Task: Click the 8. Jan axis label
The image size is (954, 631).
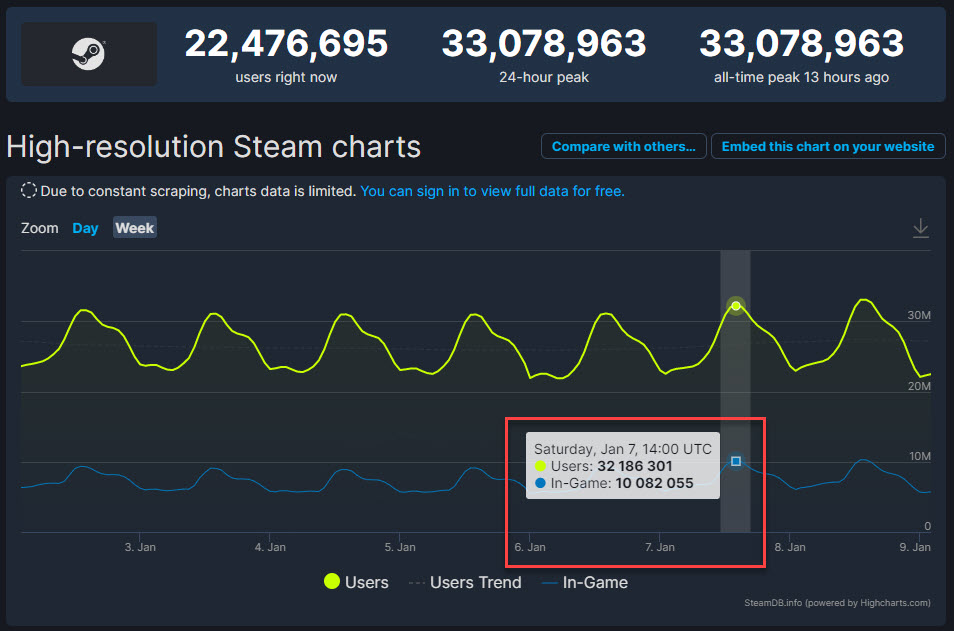Action: [790, 547]
